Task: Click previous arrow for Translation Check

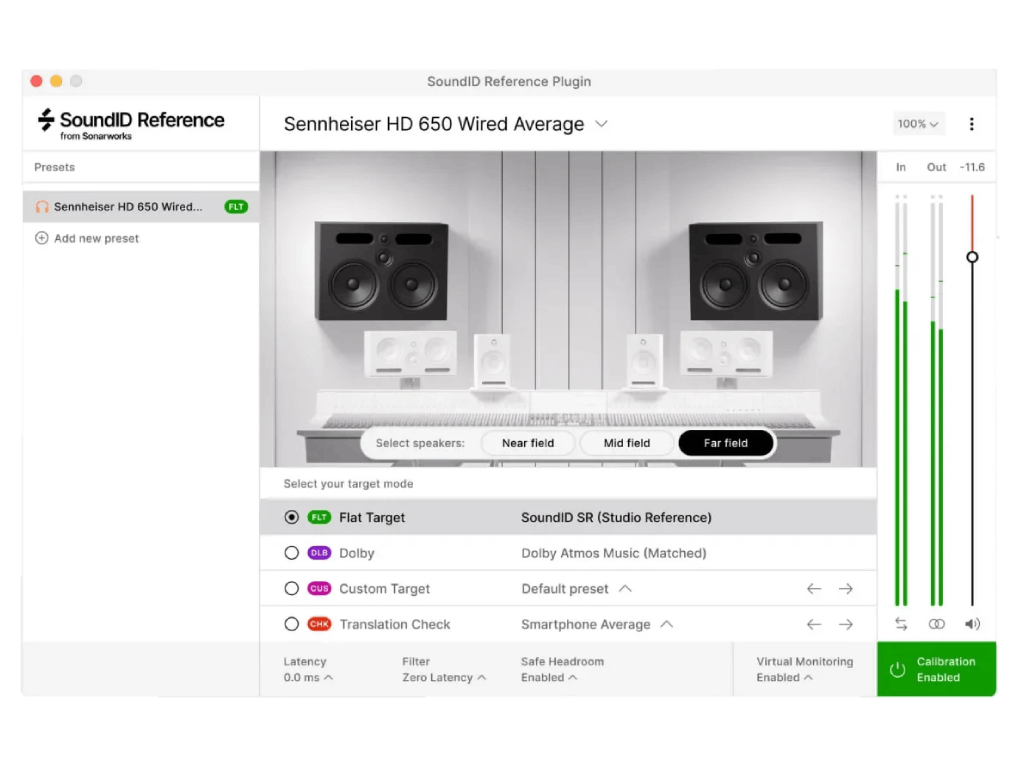Action: point(814,624)
